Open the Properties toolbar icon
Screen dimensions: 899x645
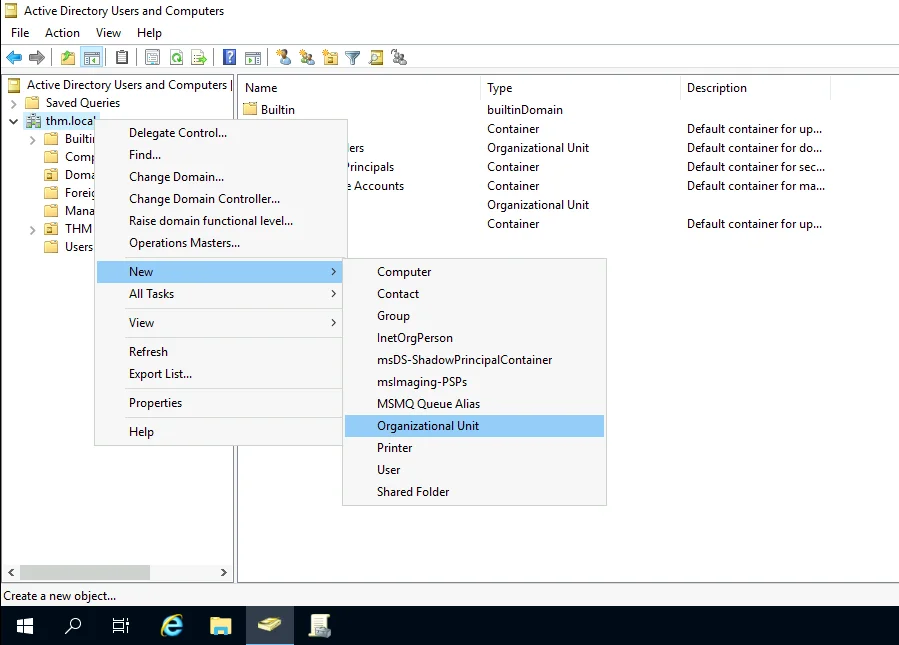[152, 57]
